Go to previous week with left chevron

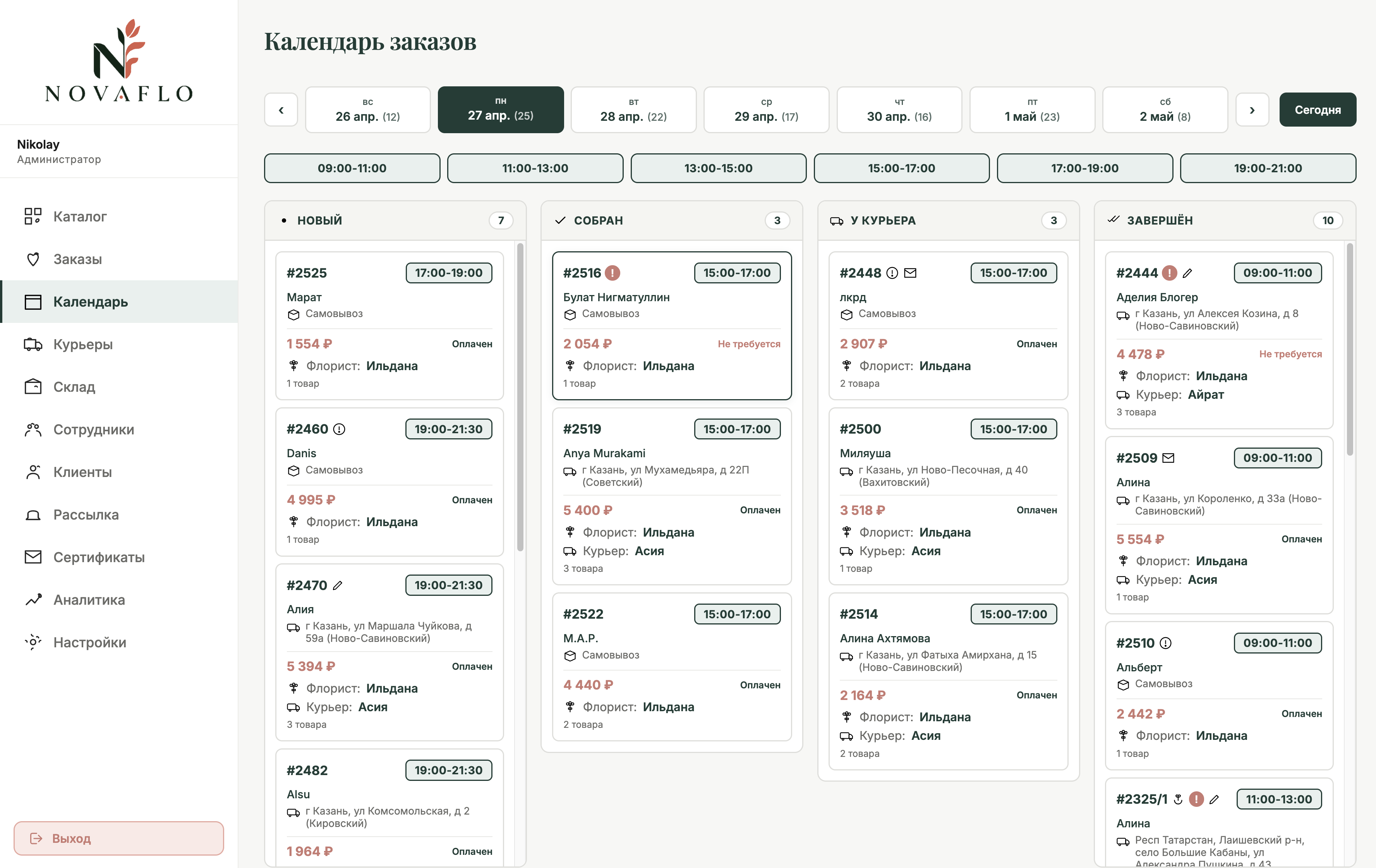pos(281,110)
